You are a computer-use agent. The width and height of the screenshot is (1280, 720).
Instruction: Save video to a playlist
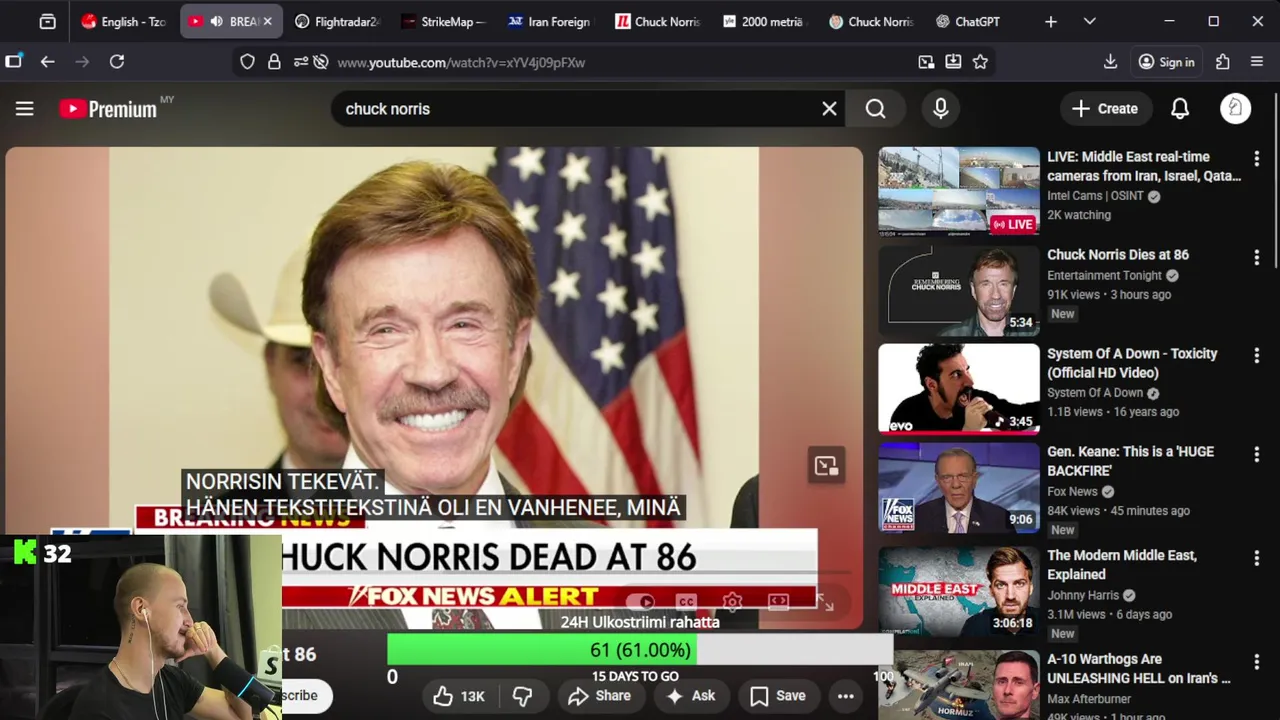tap(777, 696)
